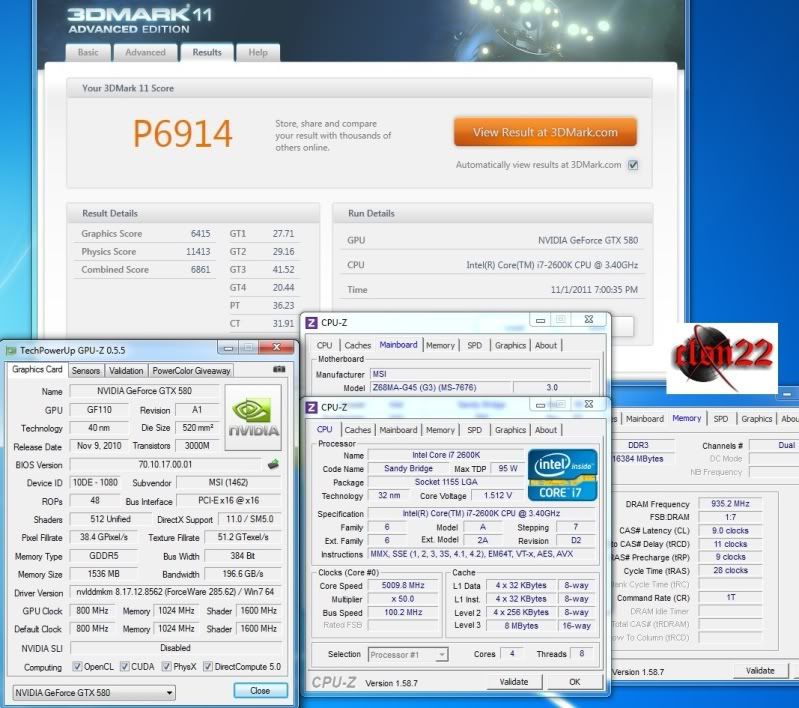Viewport: 799px width, 708px height.
Task: Click the Graphics Score value 6415
Action: tap(200, 233)
